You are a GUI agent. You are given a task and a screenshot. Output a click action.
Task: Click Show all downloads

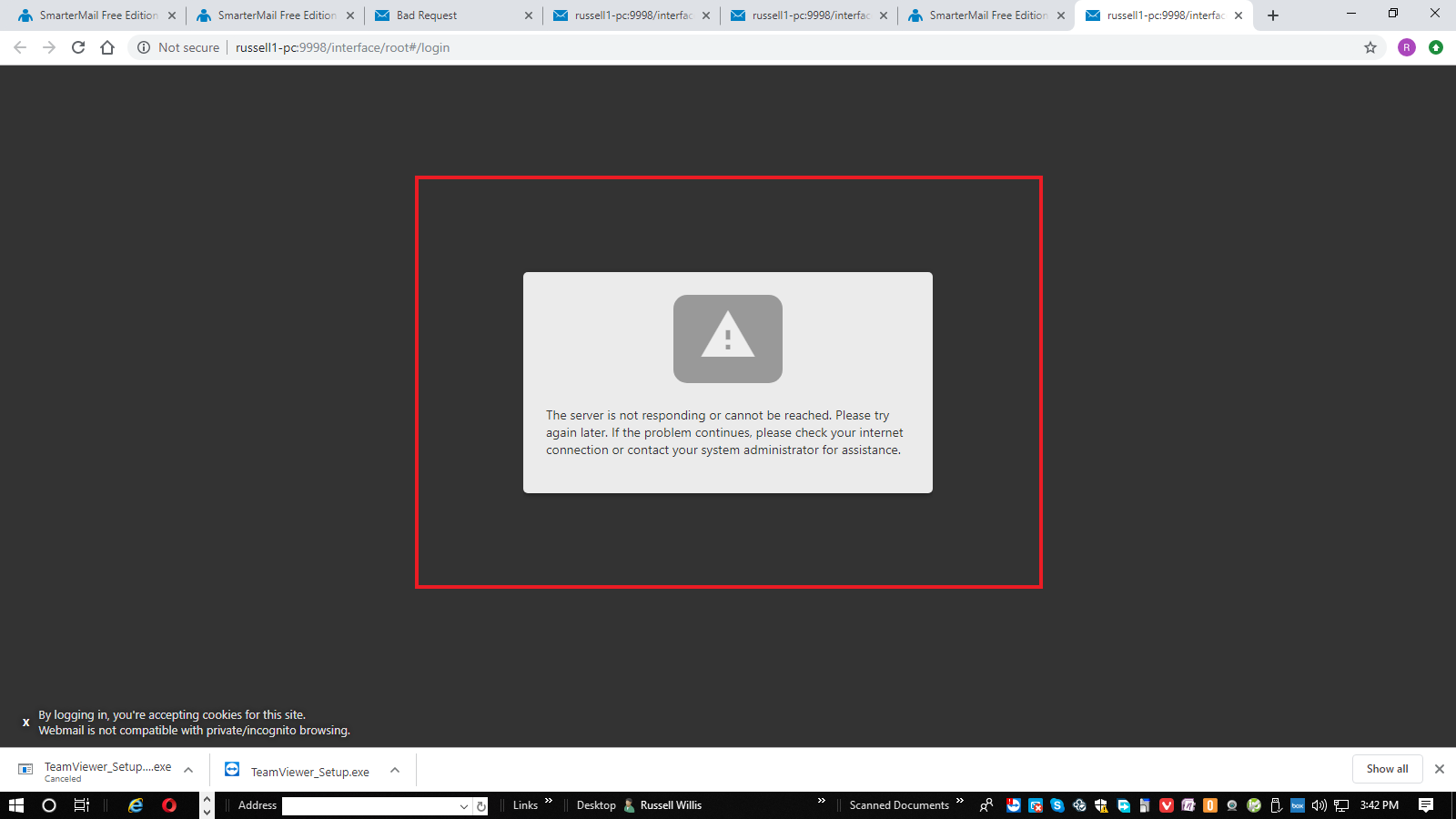[x=1387, y=769]
